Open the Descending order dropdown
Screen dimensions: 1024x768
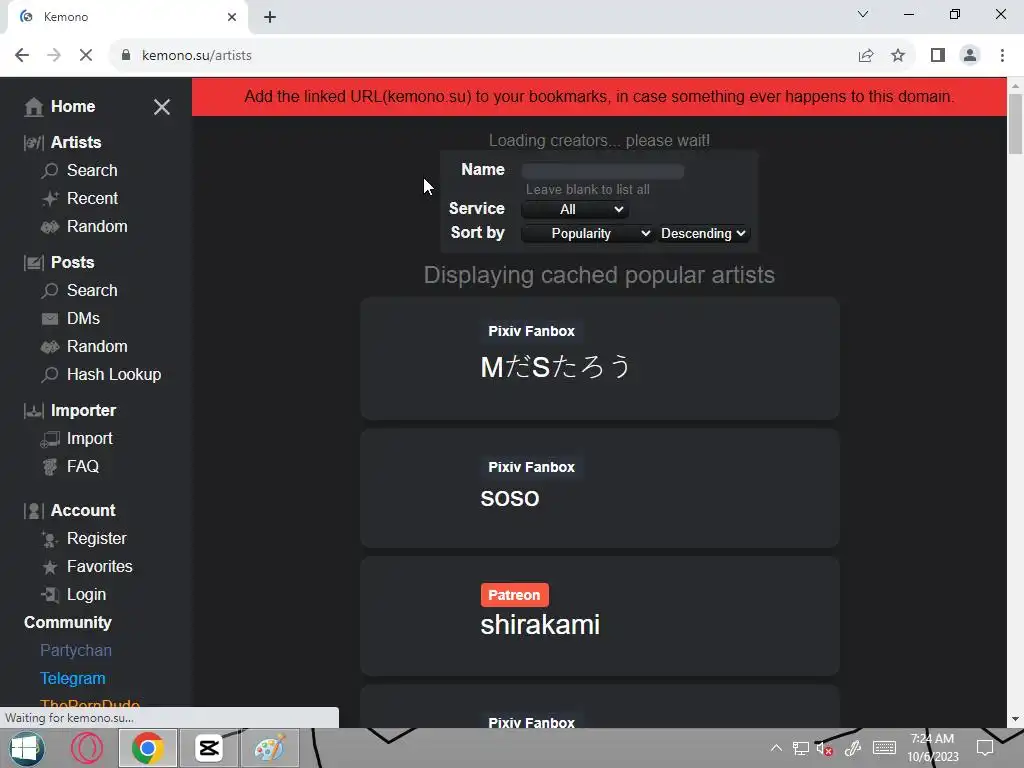[703, 234]
